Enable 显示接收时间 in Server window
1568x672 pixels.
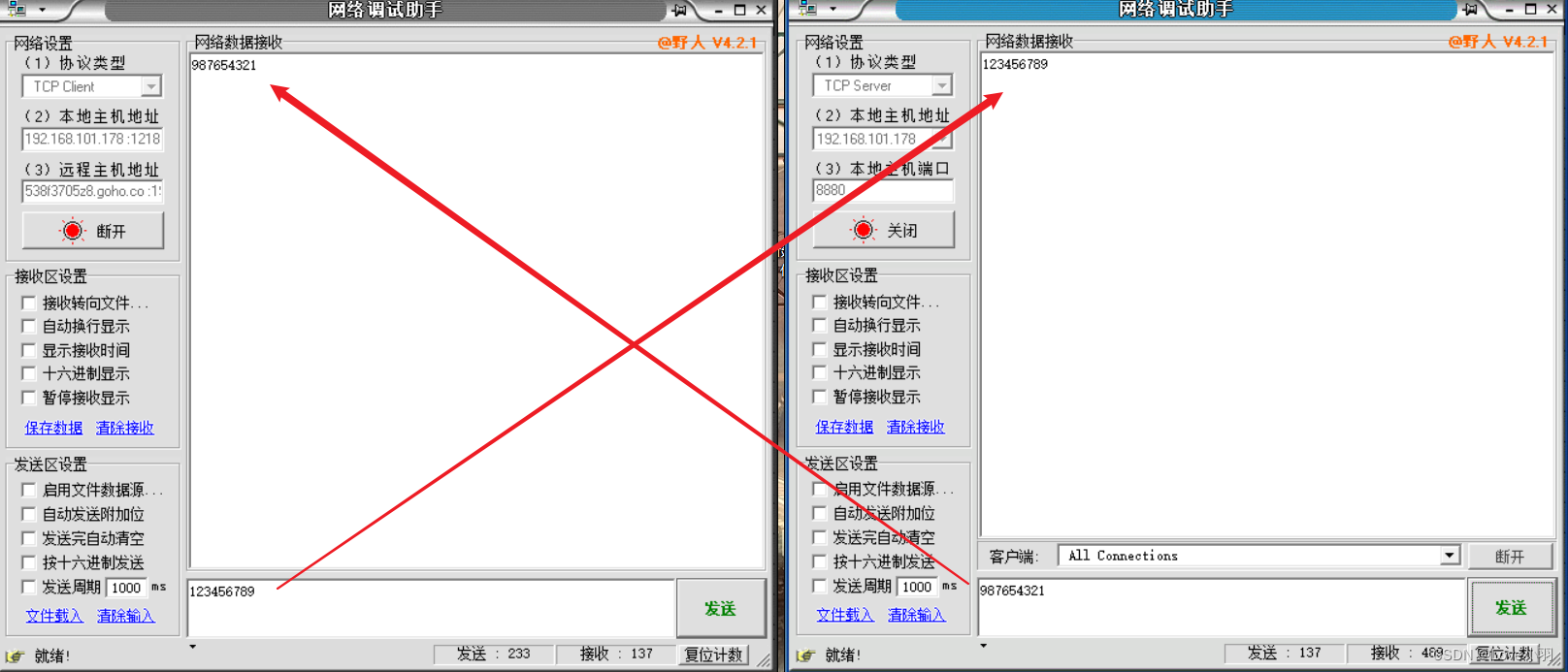coord(820,349)
